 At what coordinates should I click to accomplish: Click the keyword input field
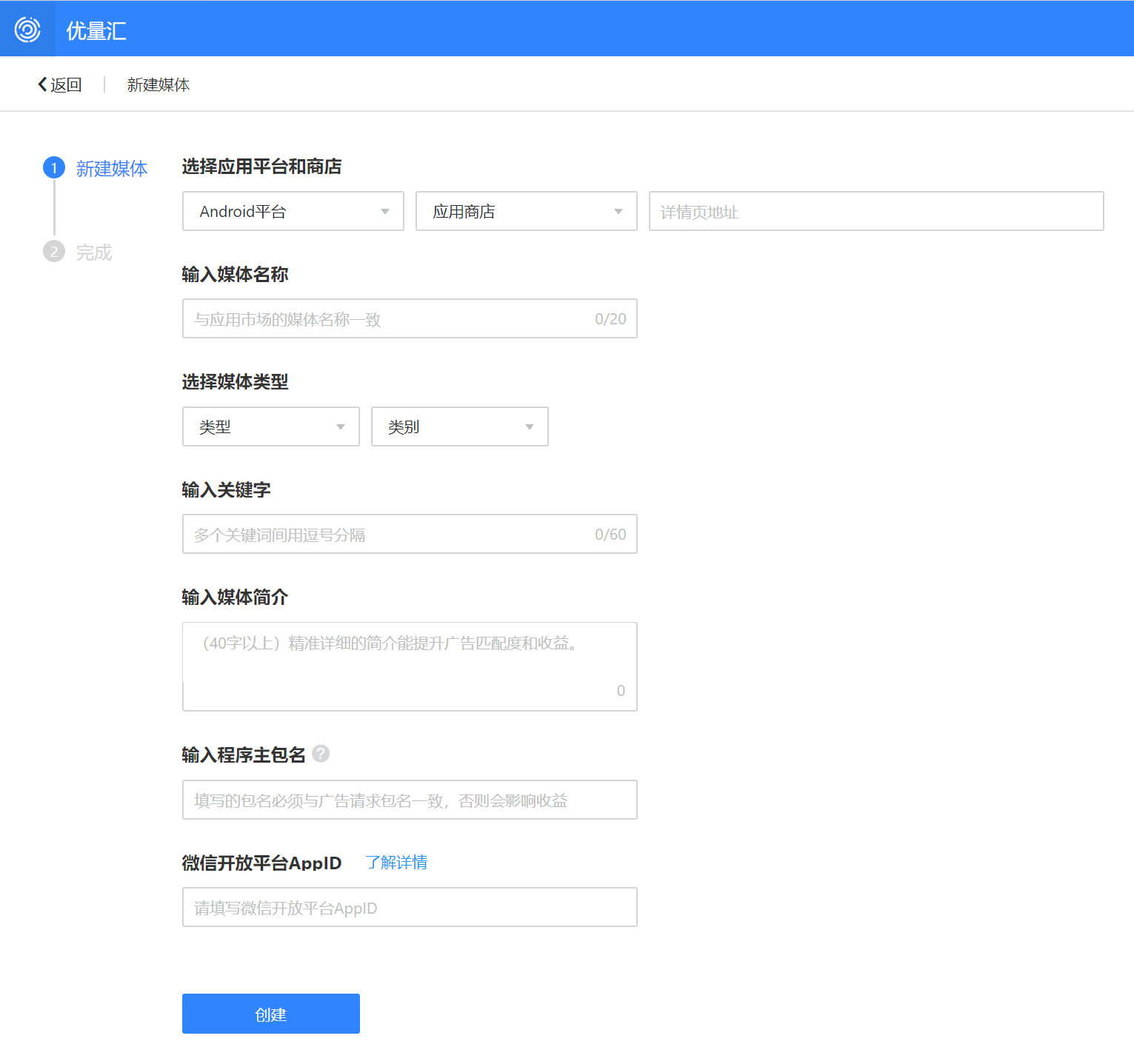[410, 534]
